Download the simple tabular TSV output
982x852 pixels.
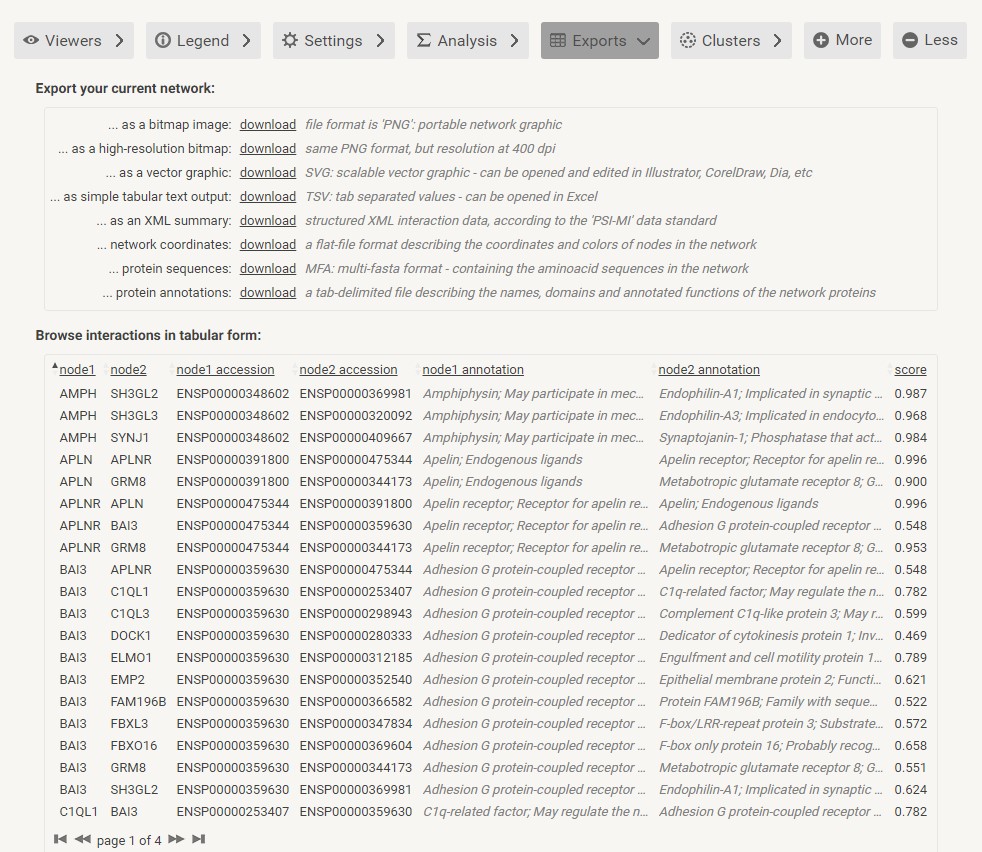coord(268,197)
